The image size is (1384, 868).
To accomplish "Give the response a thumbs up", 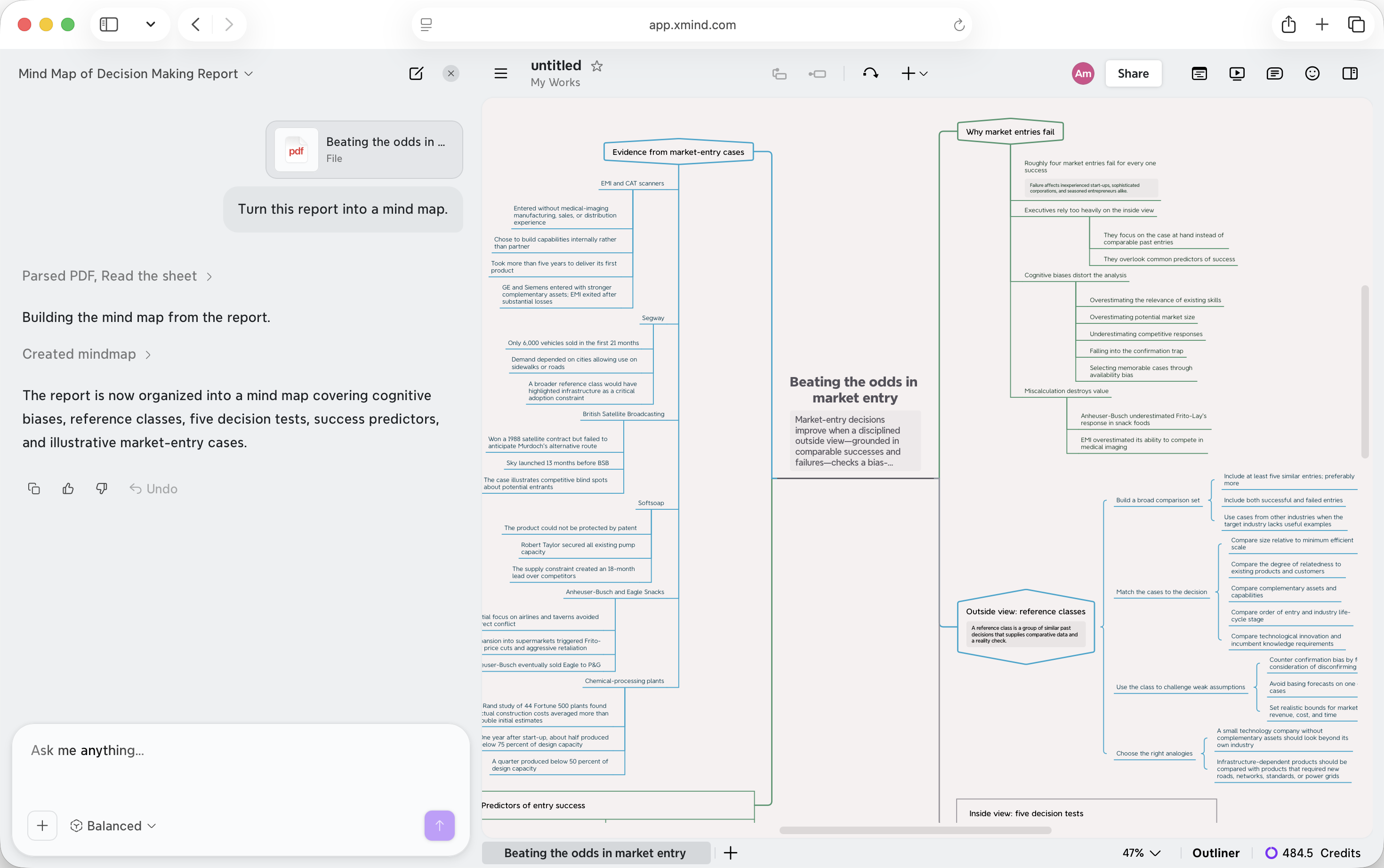I will 68,489.
